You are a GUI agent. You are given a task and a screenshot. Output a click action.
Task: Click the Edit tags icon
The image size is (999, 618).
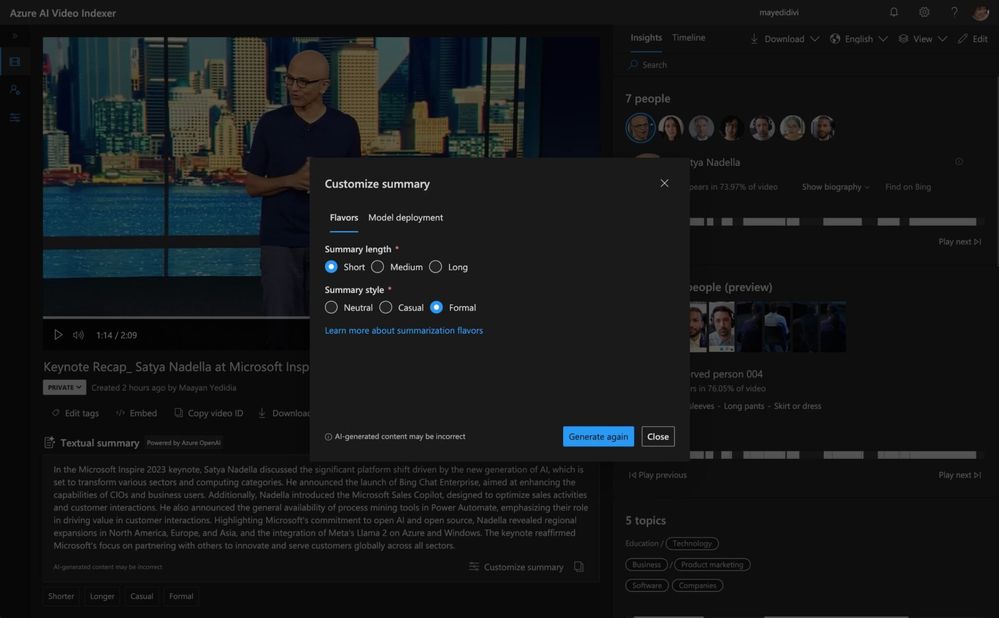point(55,413)
